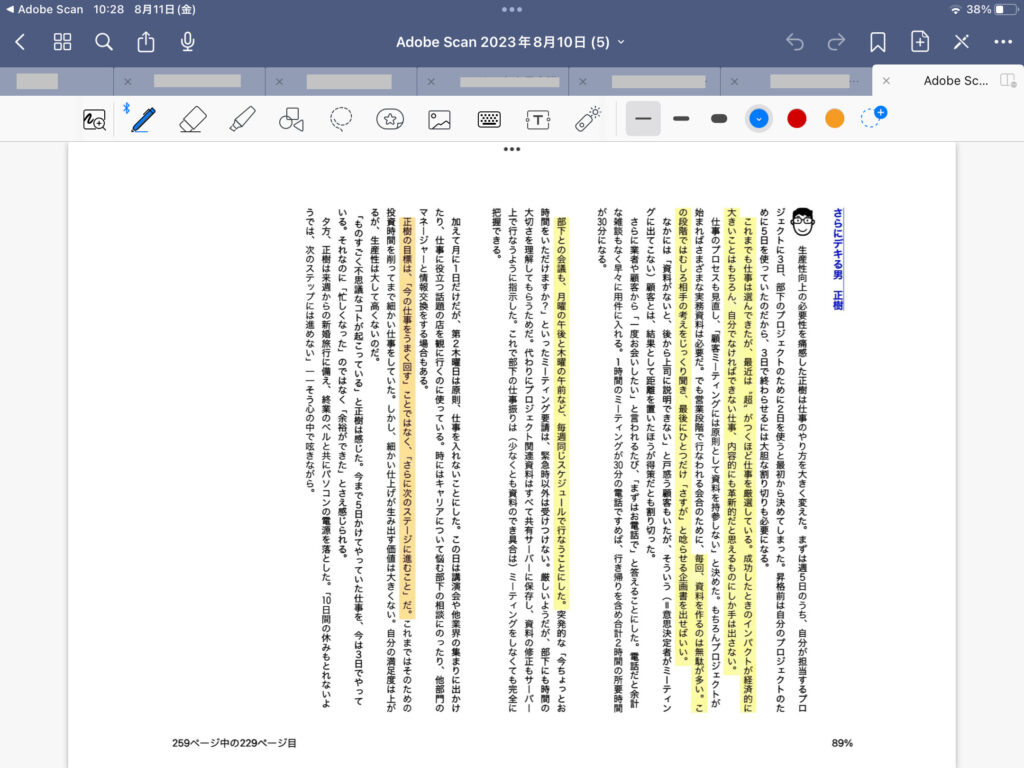Screen dimensions: 1024x768
Task: Choose the thinnest pen stroke width
Action: coord(643,119)
